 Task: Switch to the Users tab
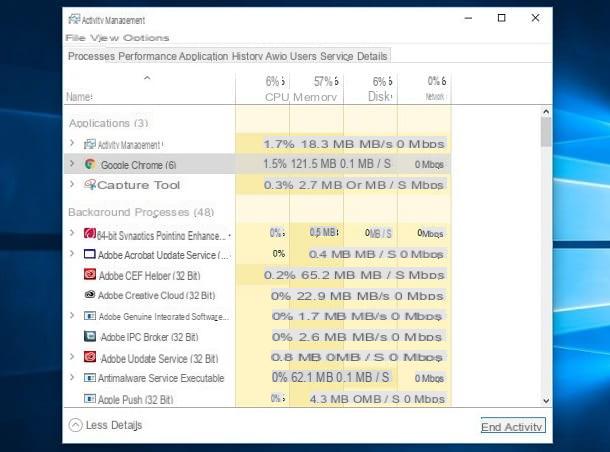pyautogui.click(x=303, y=56)
